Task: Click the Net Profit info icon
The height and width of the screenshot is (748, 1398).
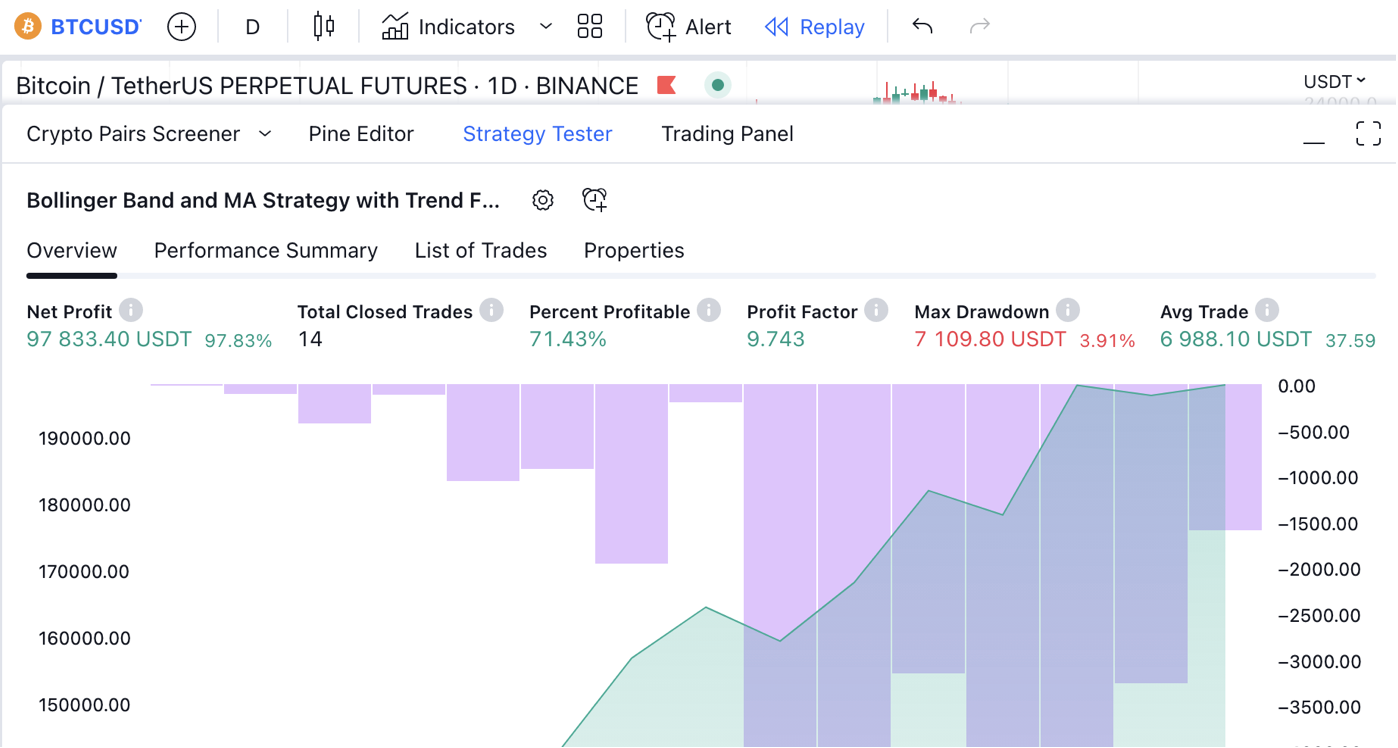Action: (131, 311)
